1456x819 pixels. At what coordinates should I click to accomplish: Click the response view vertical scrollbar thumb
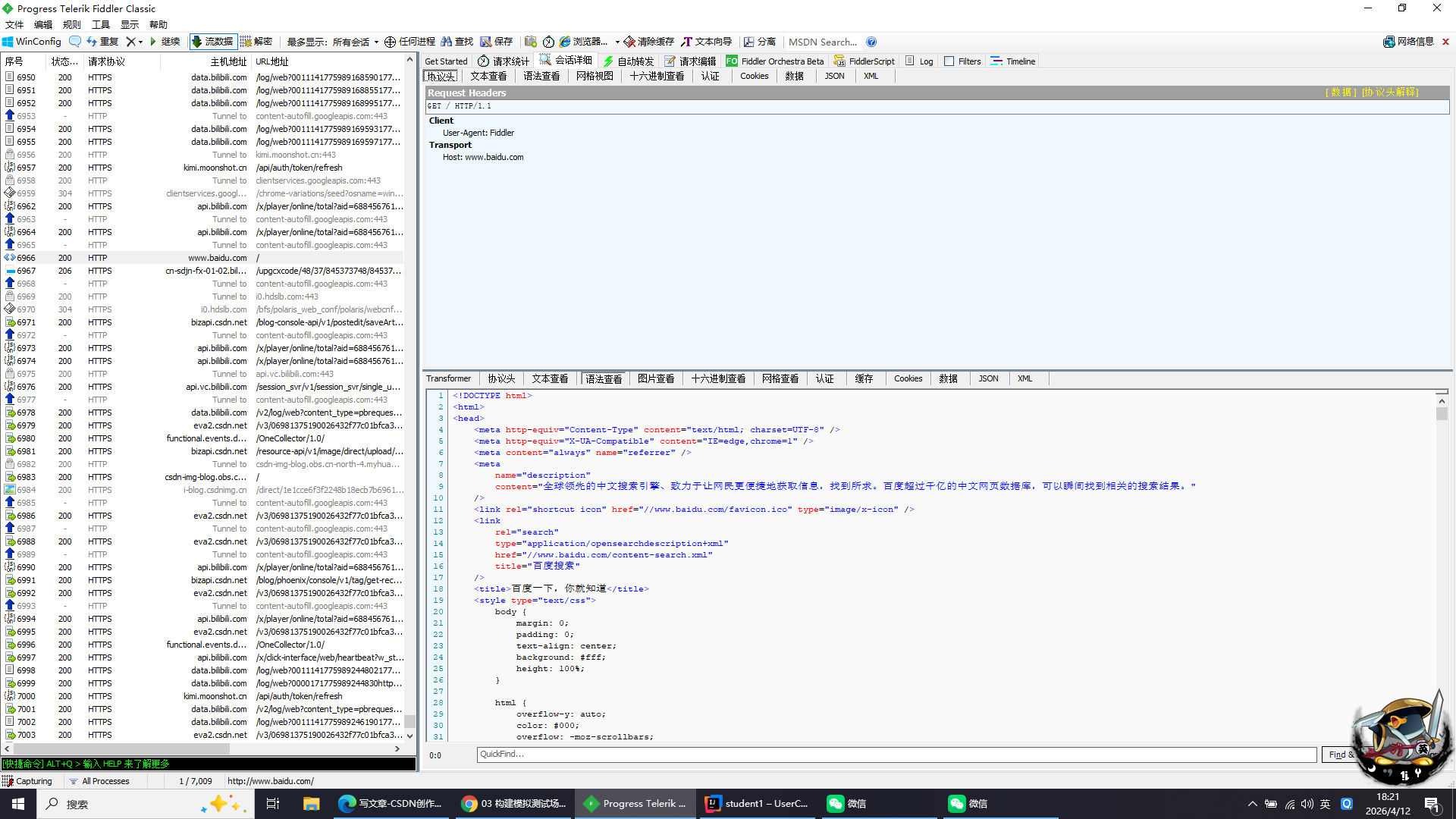pos(1442,414)
